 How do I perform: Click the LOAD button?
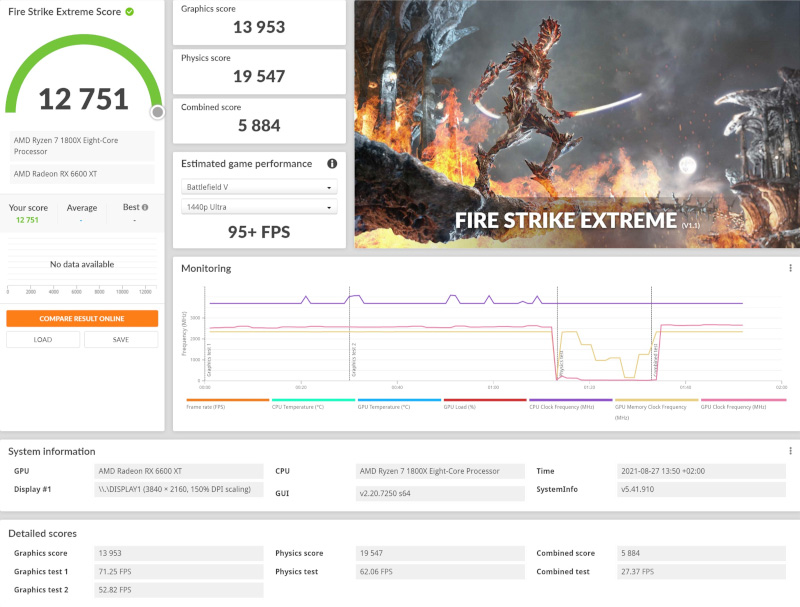tap(43, 340)
